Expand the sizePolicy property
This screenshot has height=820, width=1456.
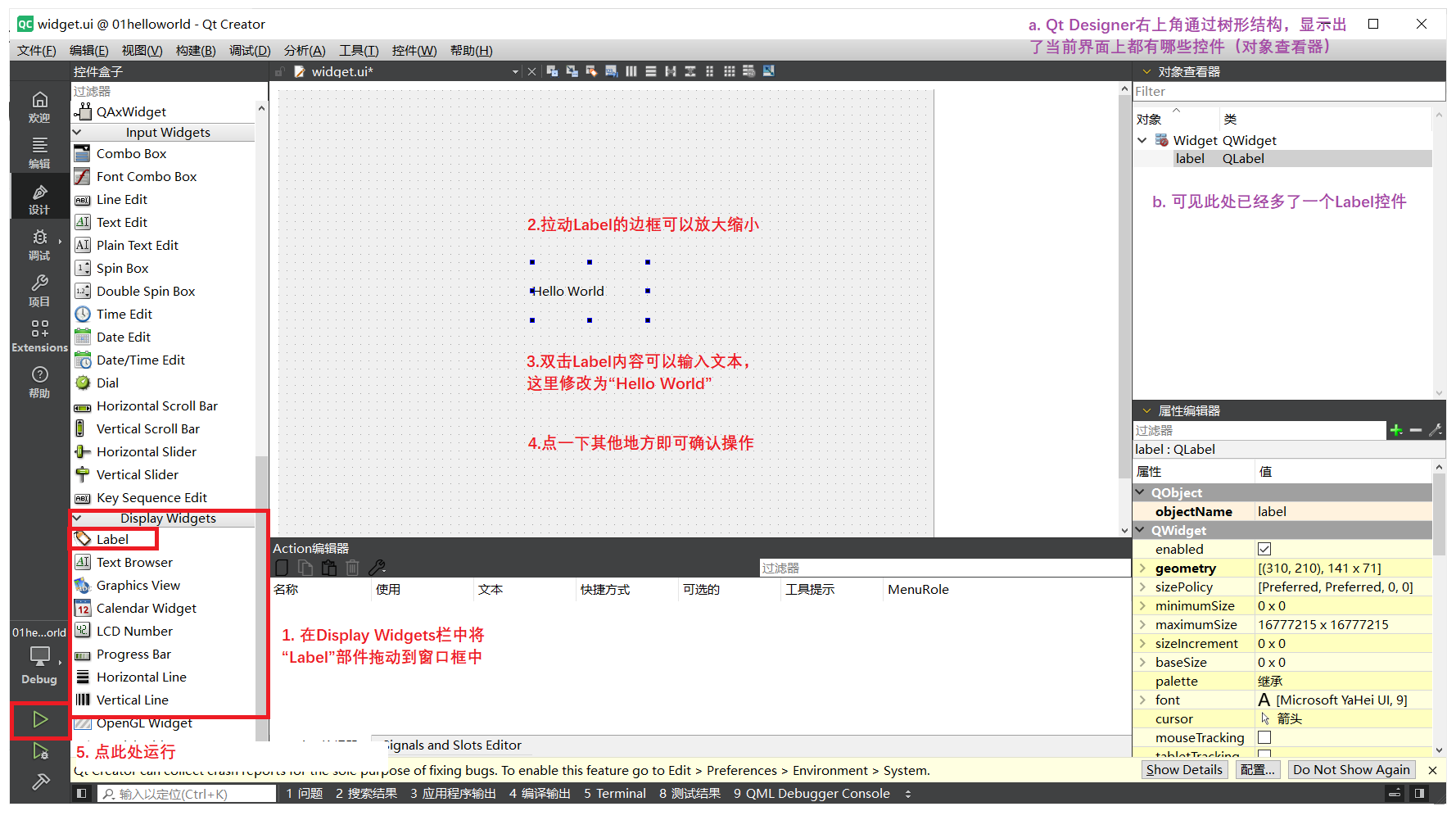1142,587
